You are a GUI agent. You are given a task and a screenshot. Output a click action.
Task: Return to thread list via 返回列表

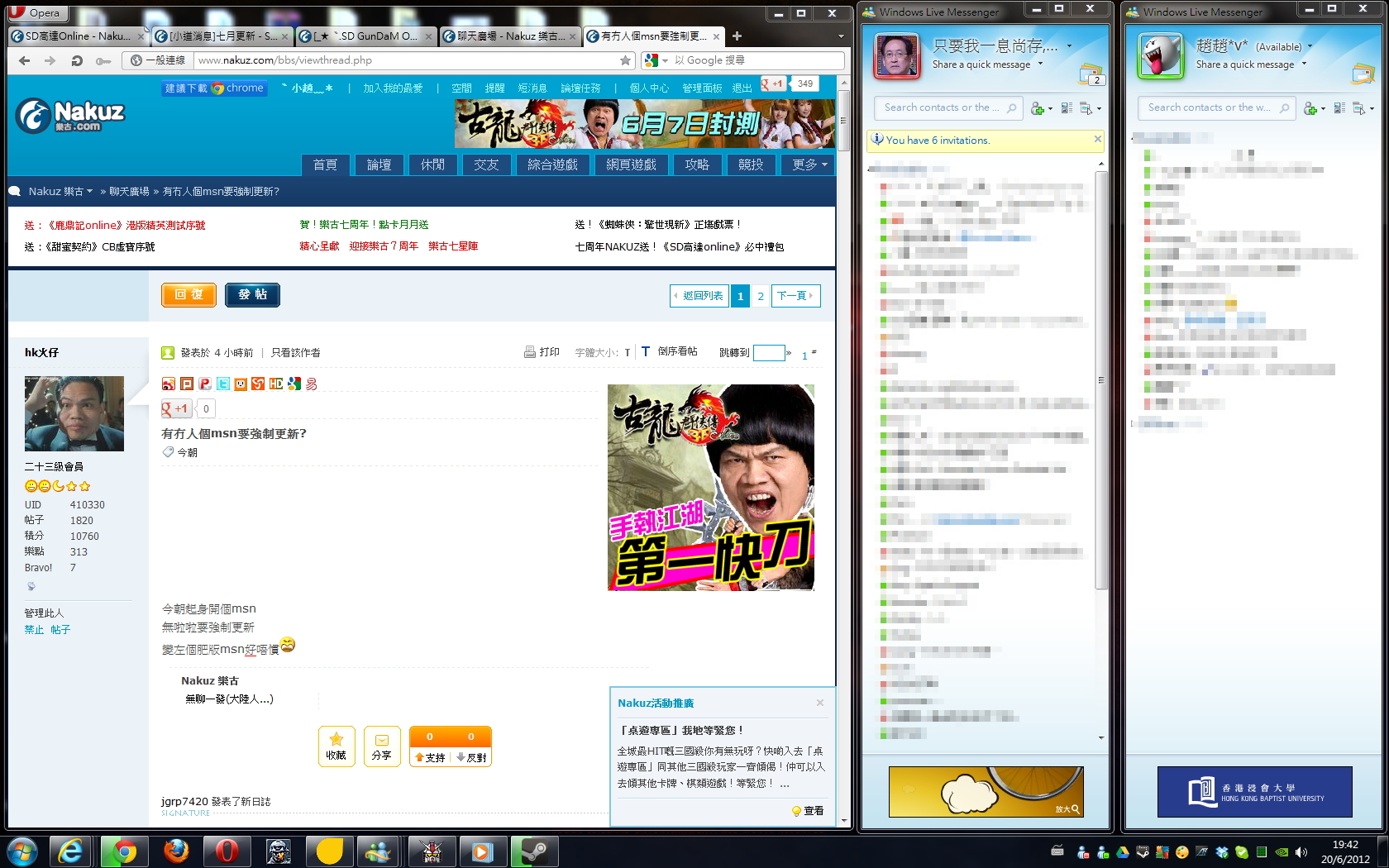[x=699, y=296]
